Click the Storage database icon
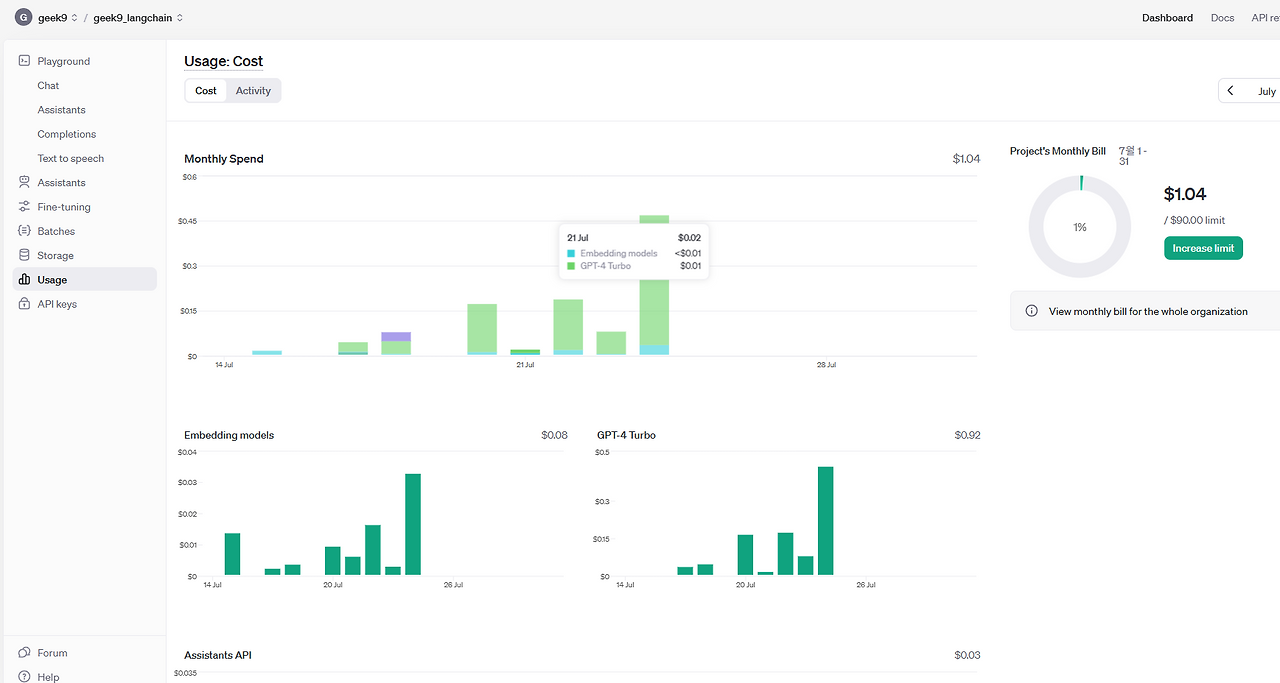 [25, 256]
